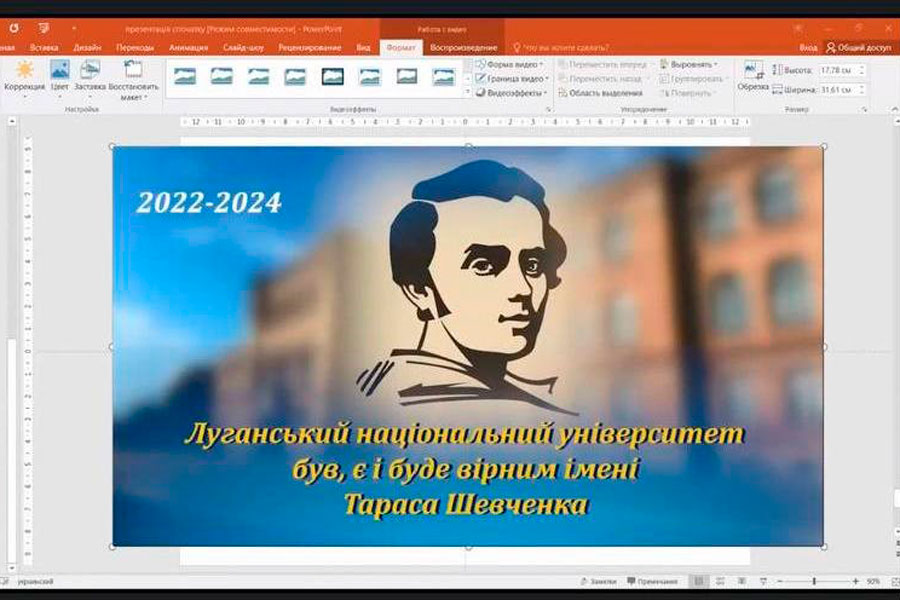This screenshot has width=900, height=600.
Task: Open the Размер group dialog launcher
Action: (x=864, y=109)
